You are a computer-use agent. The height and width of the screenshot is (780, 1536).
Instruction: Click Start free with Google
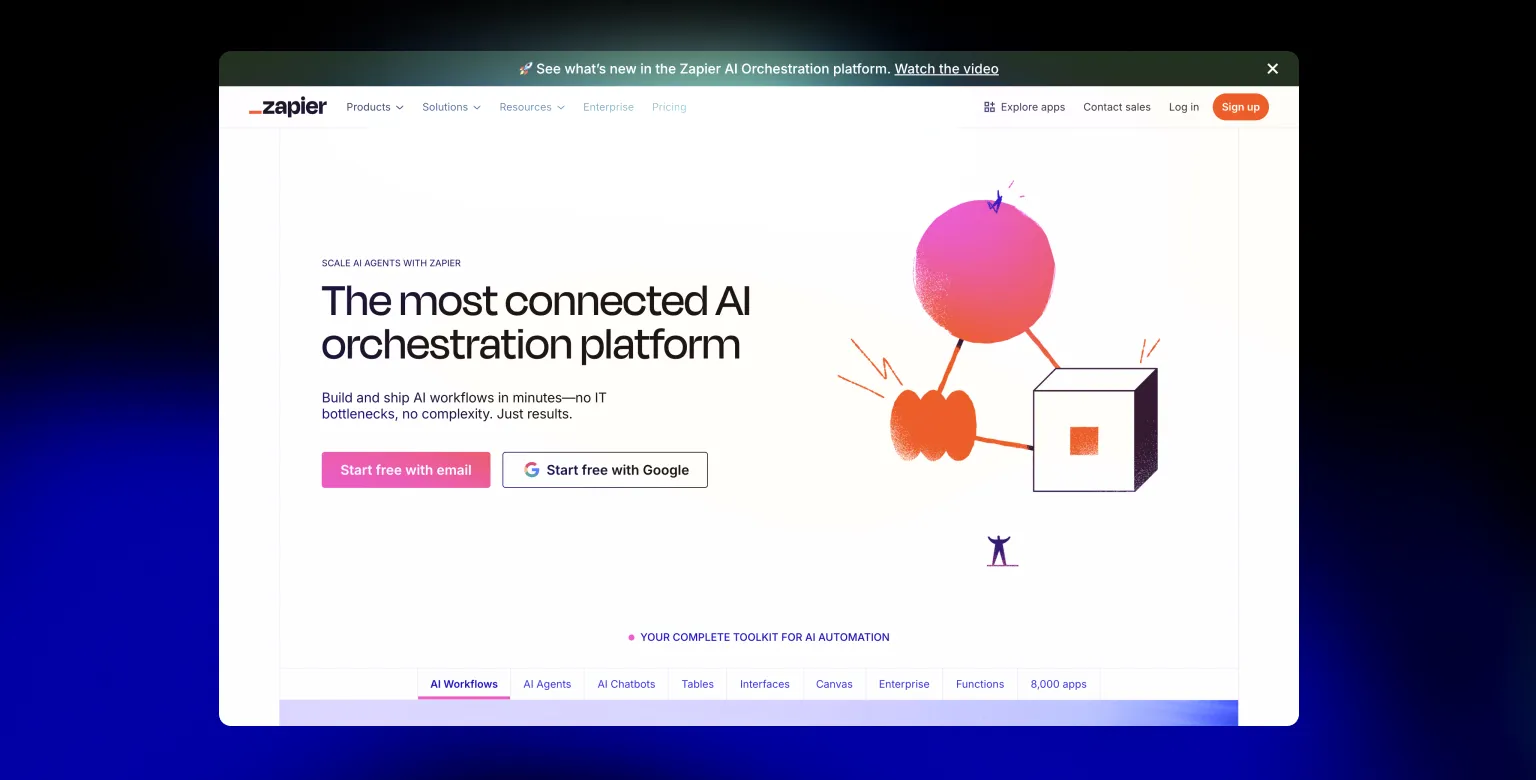(x=605, y=470)
